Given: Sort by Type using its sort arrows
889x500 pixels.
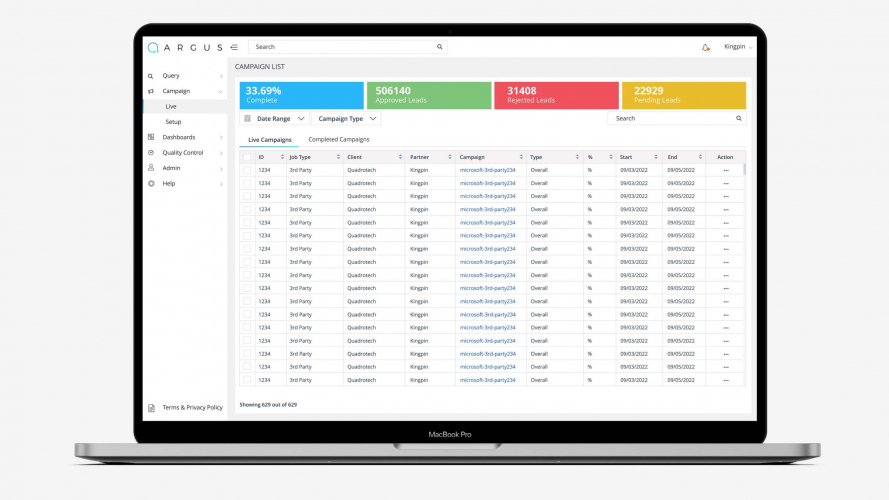Looking at the screenshot, I should [x=577, y=157].
